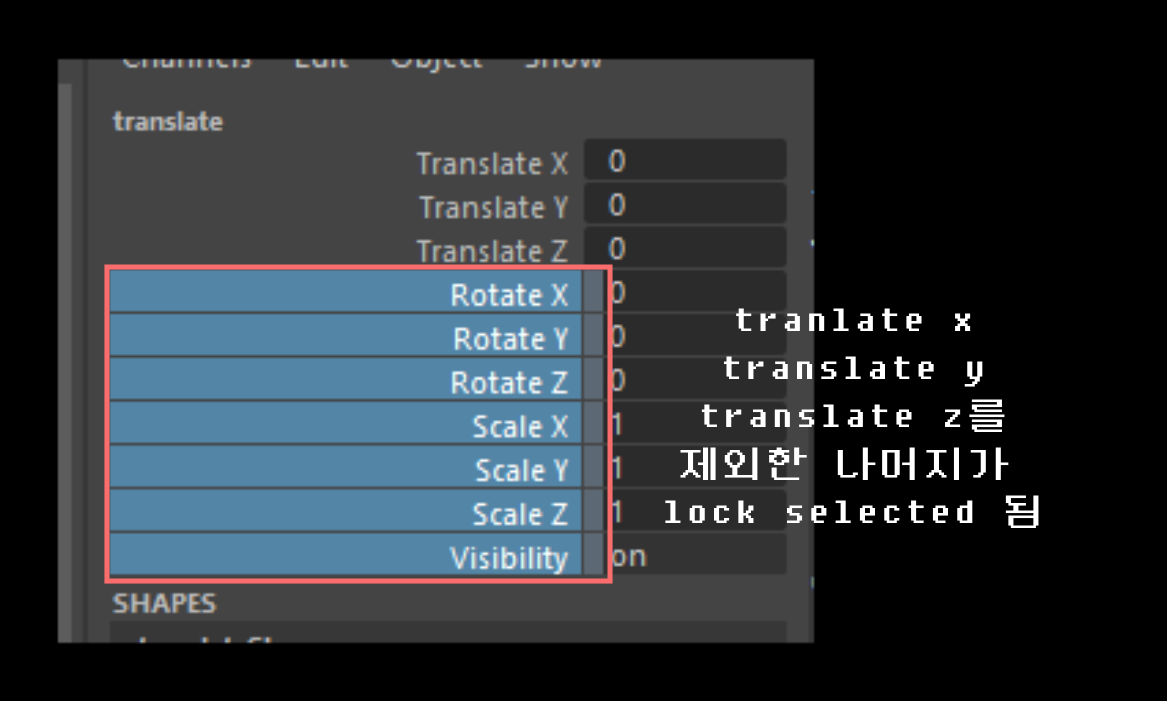1167x701 pixels.
Task: Select the highlighted Rotate Z channel
Action: pos(345,380)
